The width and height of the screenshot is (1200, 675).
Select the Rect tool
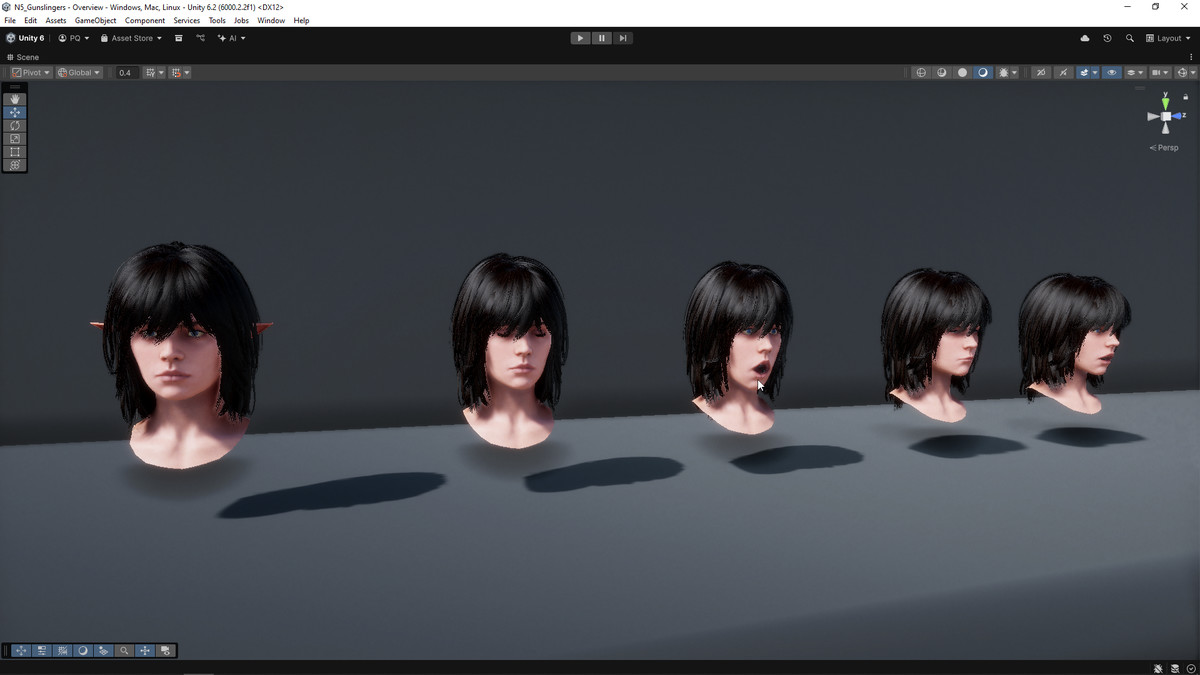tap(15, 152)
